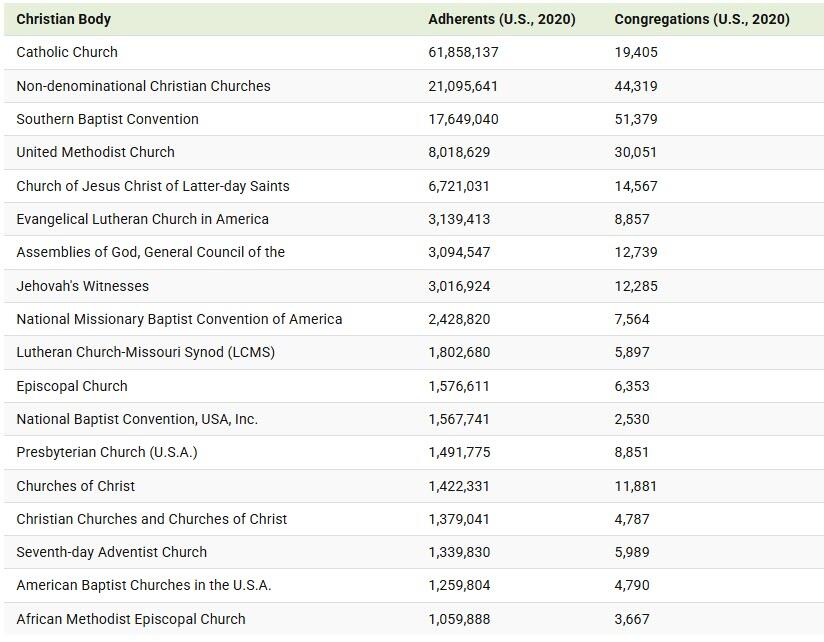Click the Christian Body column header
The width and height of the screenshot is (824, 642).
(x=64, y=19)
